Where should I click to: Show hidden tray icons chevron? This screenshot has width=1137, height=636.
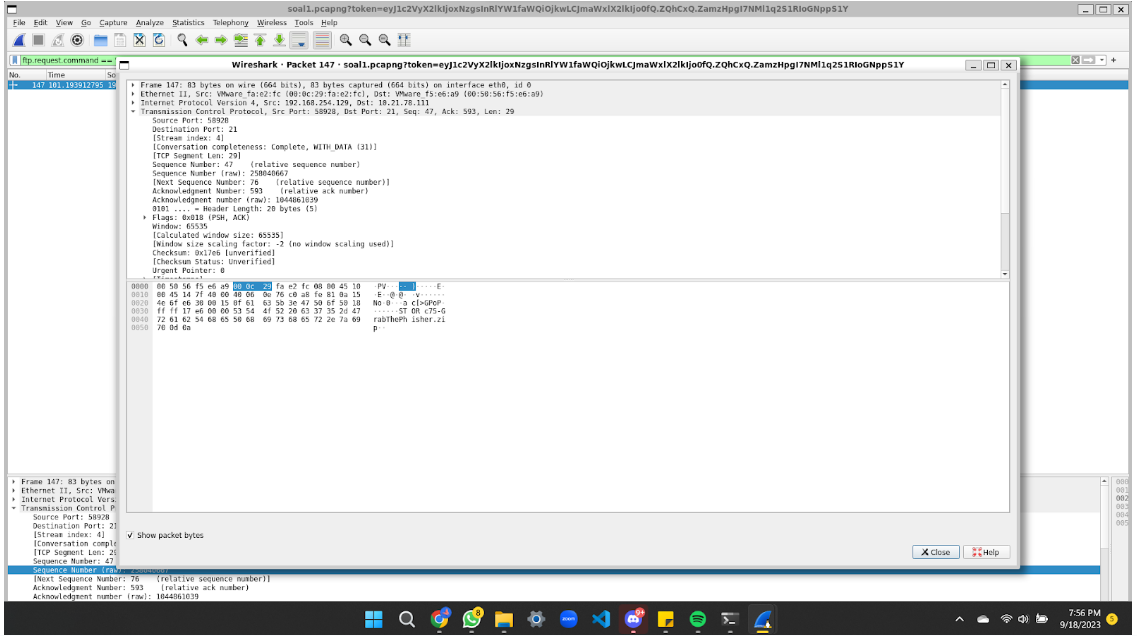coord(959,619)
